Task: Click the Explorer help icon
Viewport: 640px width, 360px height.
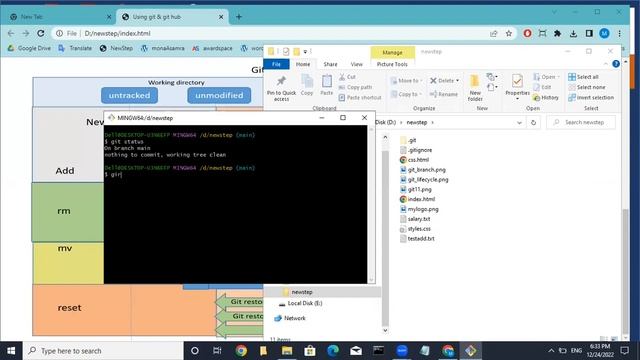Action: [616, 64]
